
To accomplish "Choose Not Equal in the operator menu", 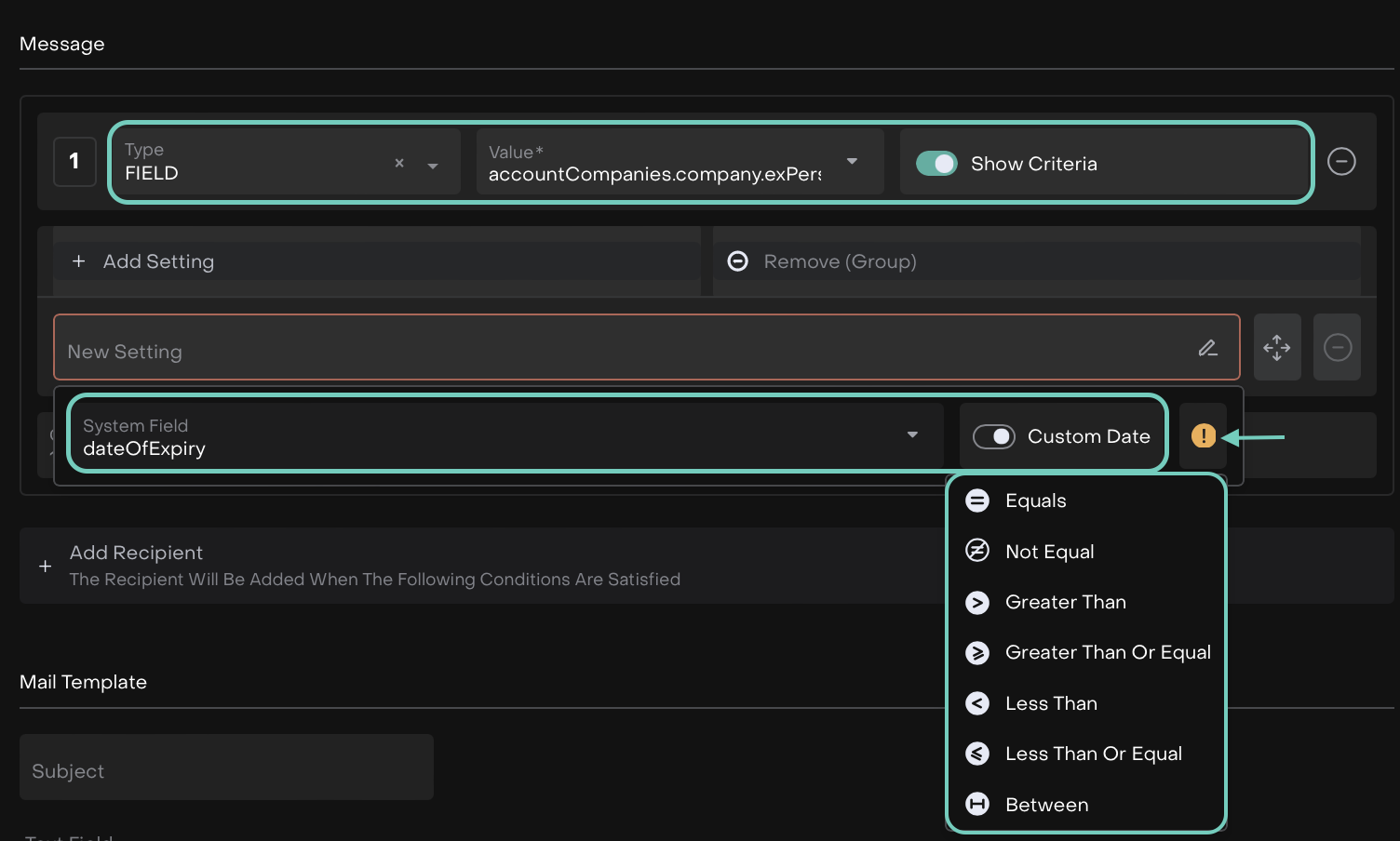I will 1049,552.
